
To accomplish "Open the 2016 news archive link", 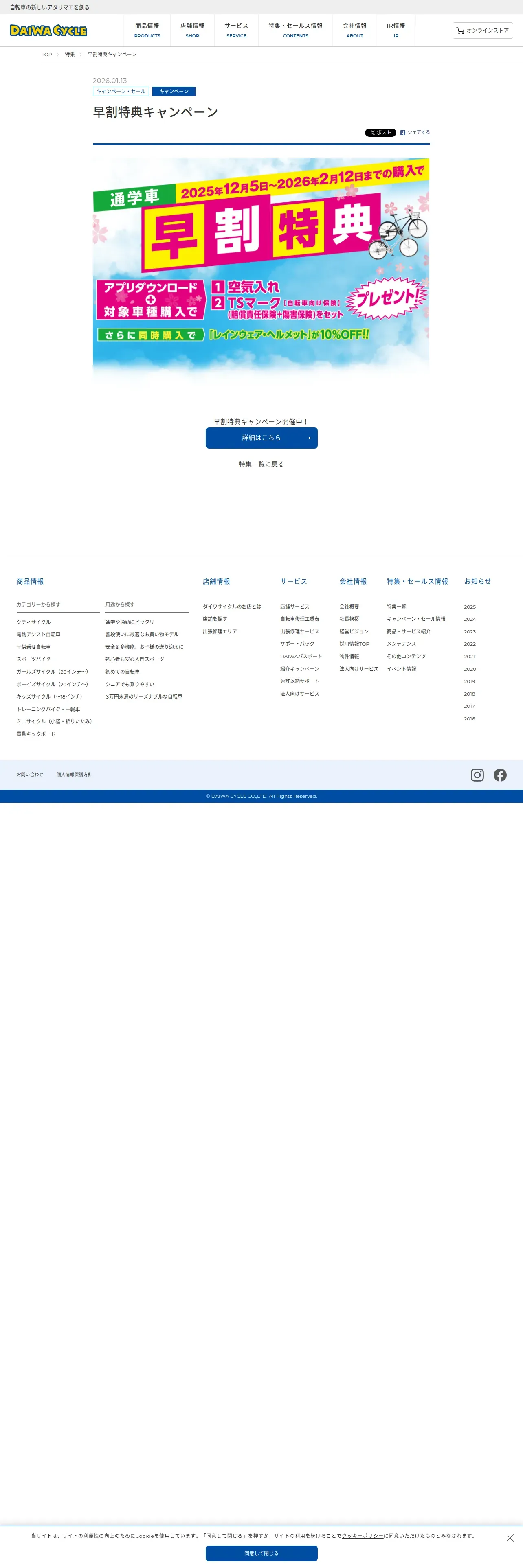I will coord(469,719).
